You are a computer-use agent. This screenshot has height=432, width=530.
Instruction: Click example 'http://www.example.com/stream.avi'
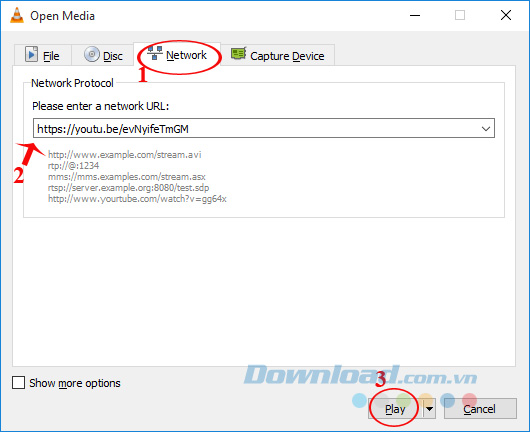pos(124,154)
